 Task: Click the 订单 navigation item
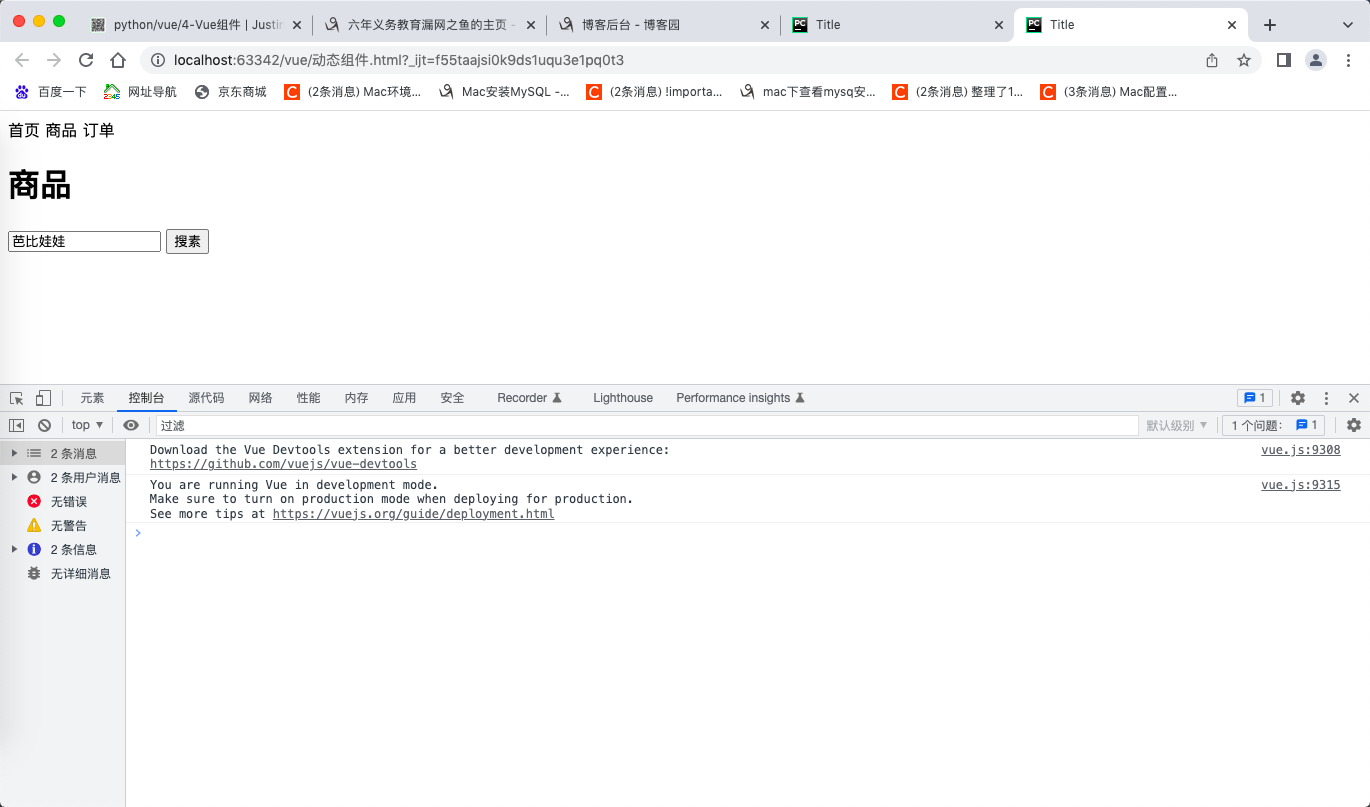[x=98, y=131]
